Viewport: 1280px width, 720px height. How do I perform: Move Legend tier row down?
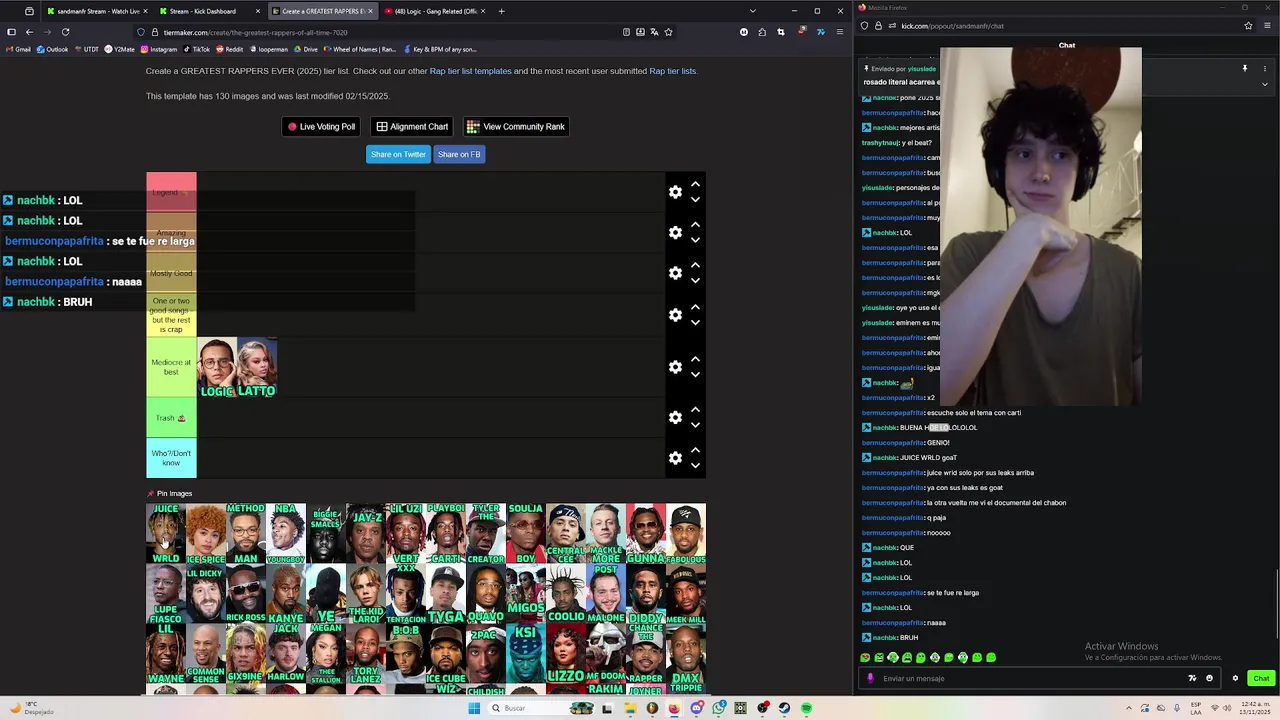[x=695, y=200]
